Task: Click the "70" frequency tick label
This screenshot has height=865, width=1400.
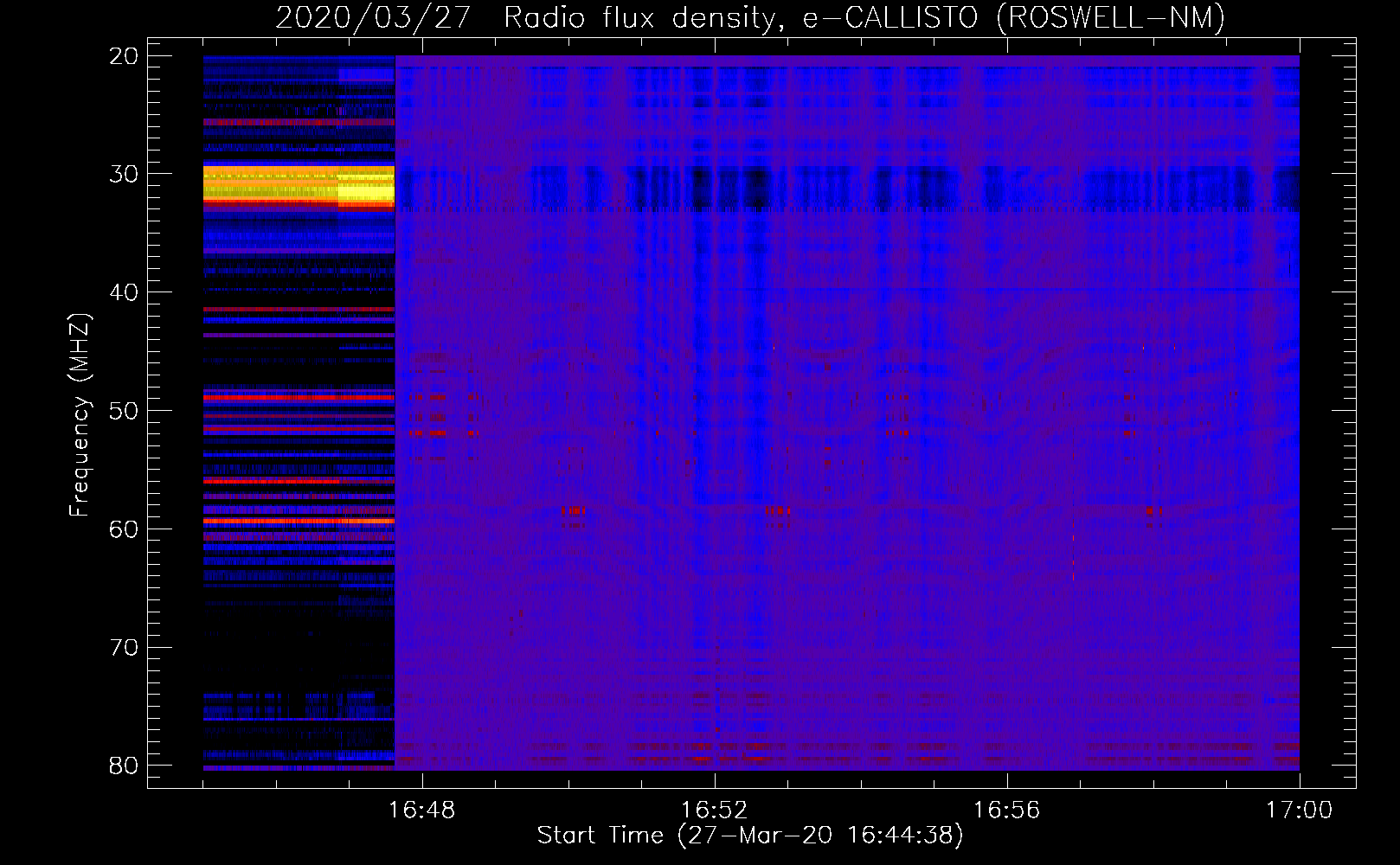Action: point(124,648)
